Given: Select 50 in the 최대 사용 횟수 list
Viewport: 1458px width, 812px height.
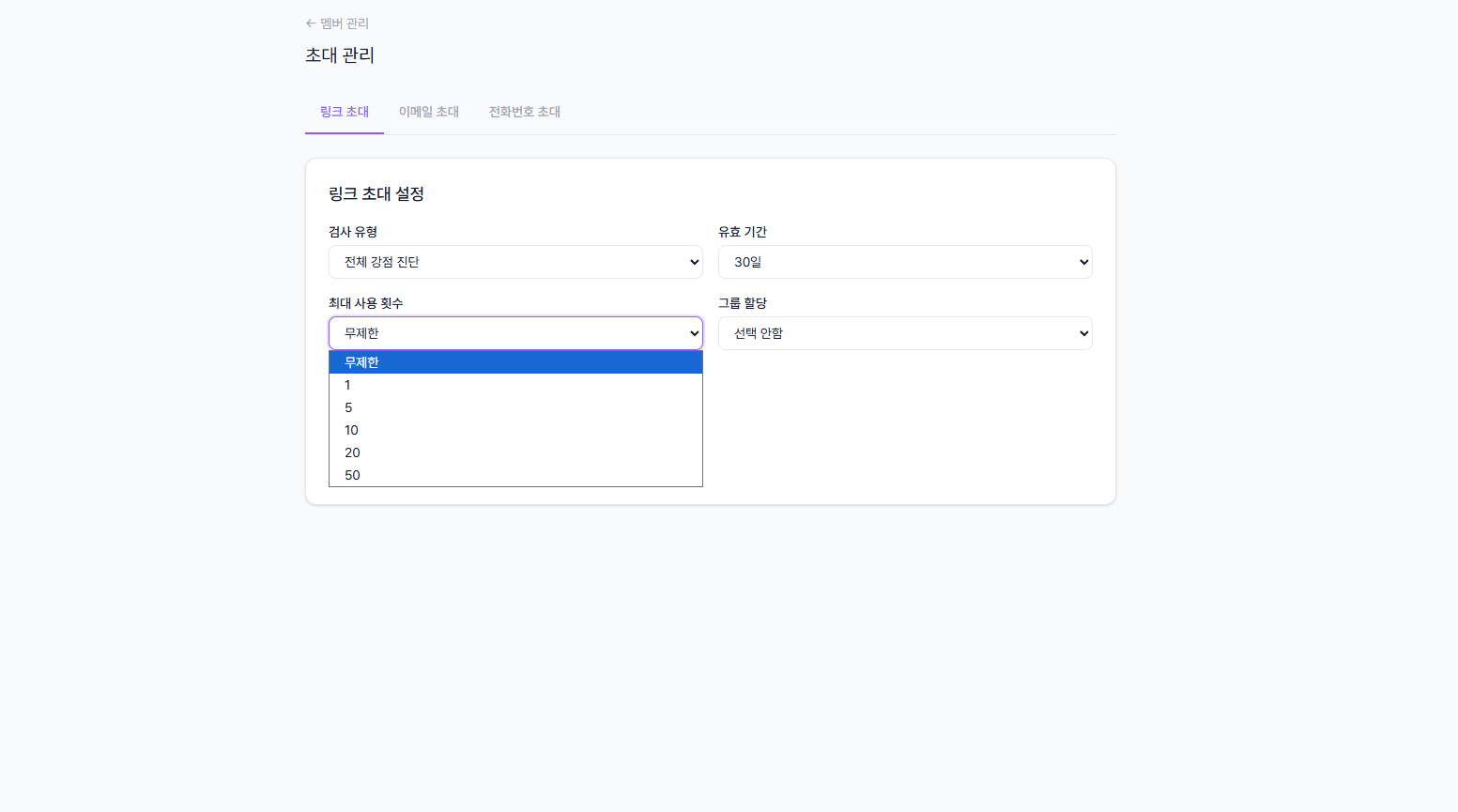Looking at the screenshot, I should [x=514, y=475].
